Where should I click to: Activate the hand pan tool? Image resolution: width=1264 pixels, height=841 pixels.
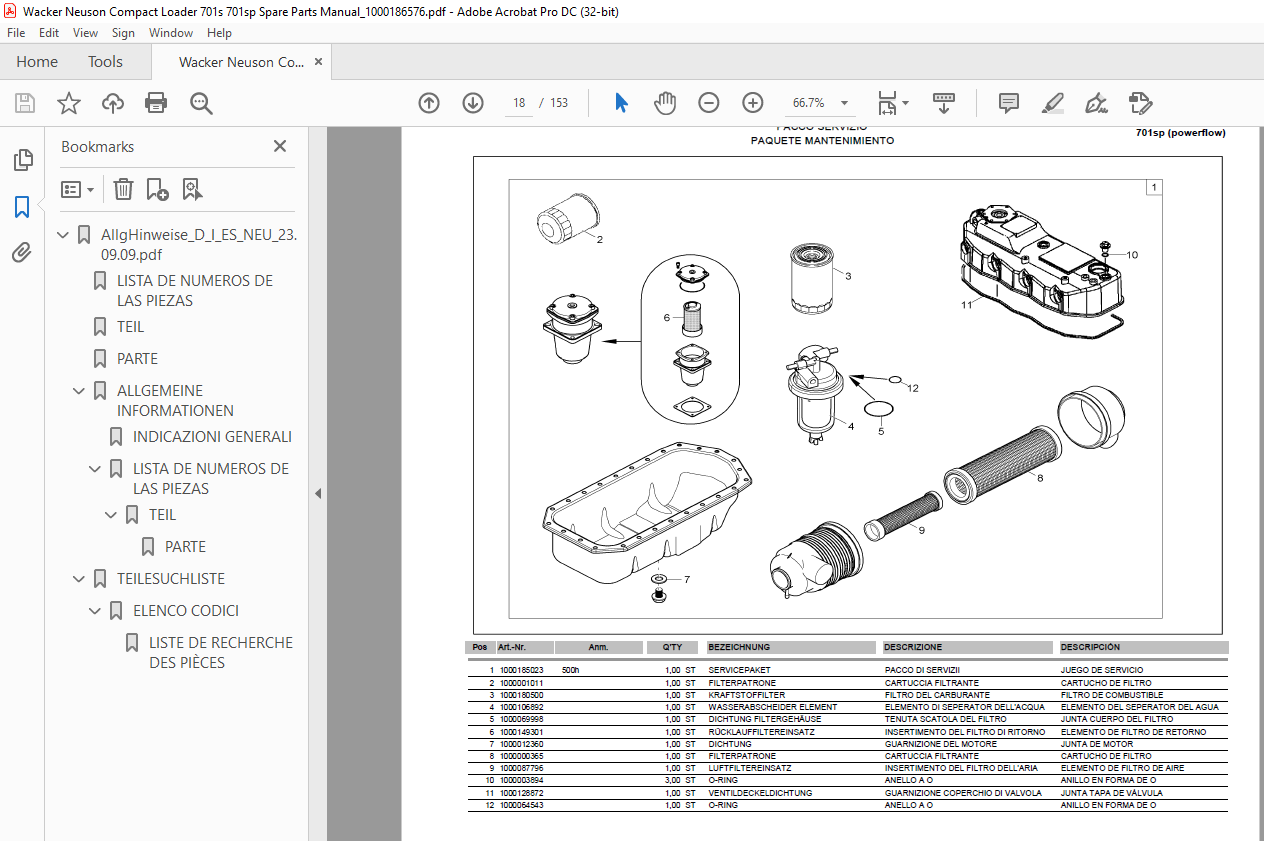click(x=665, y=103)
